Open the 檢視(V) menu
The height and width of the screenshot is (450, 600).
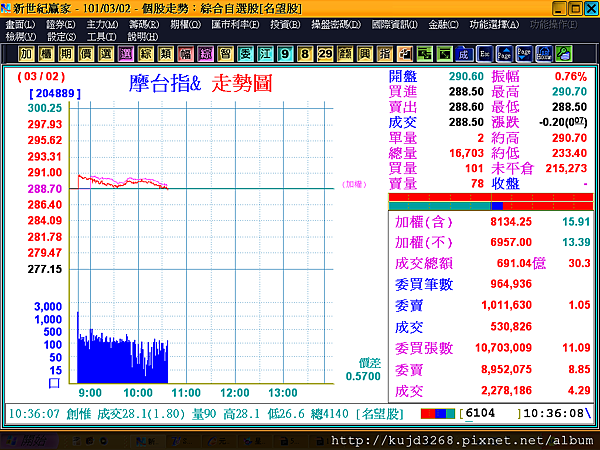tap(21, 37)
